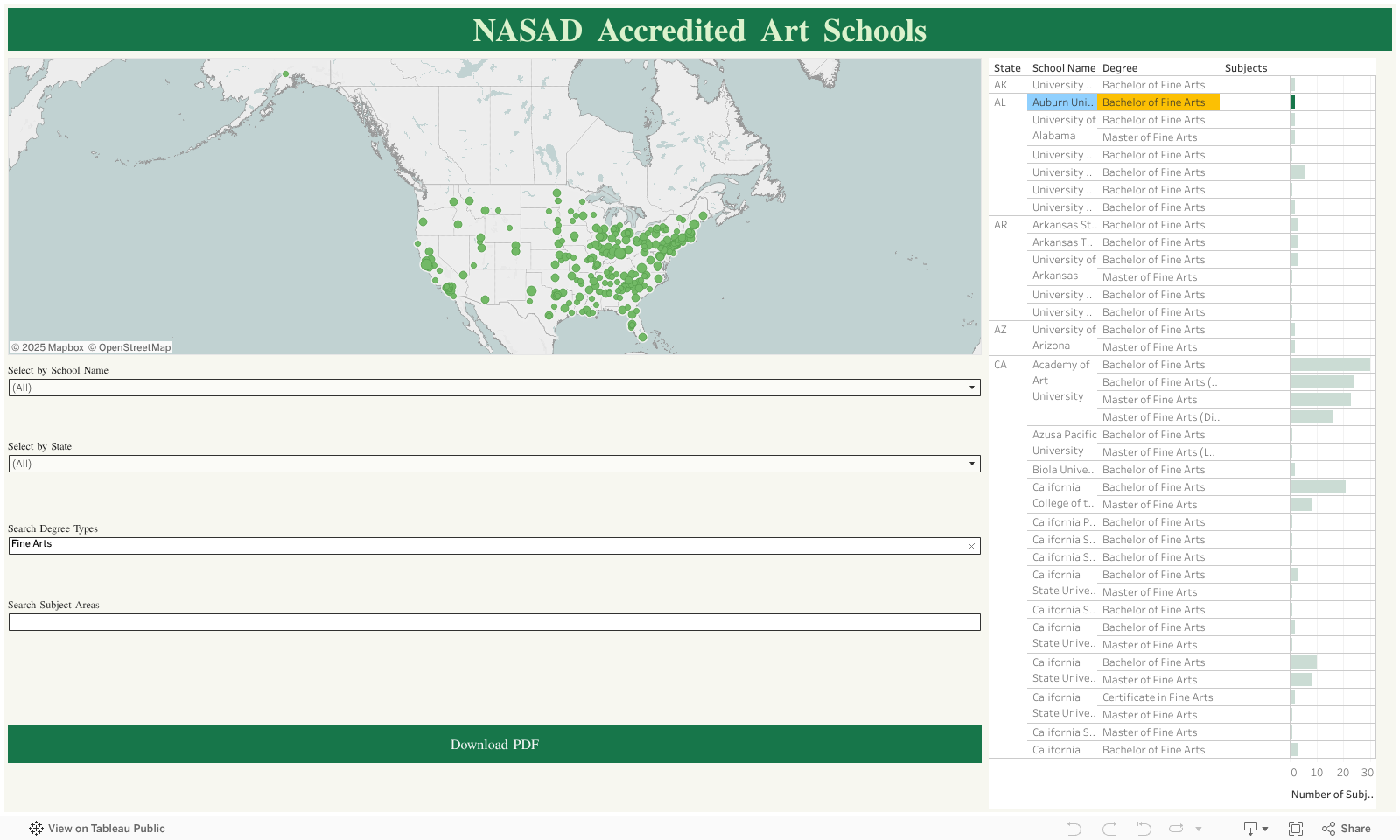Click Academy of Art's longest Bachelor bar

pos(1330,365)
